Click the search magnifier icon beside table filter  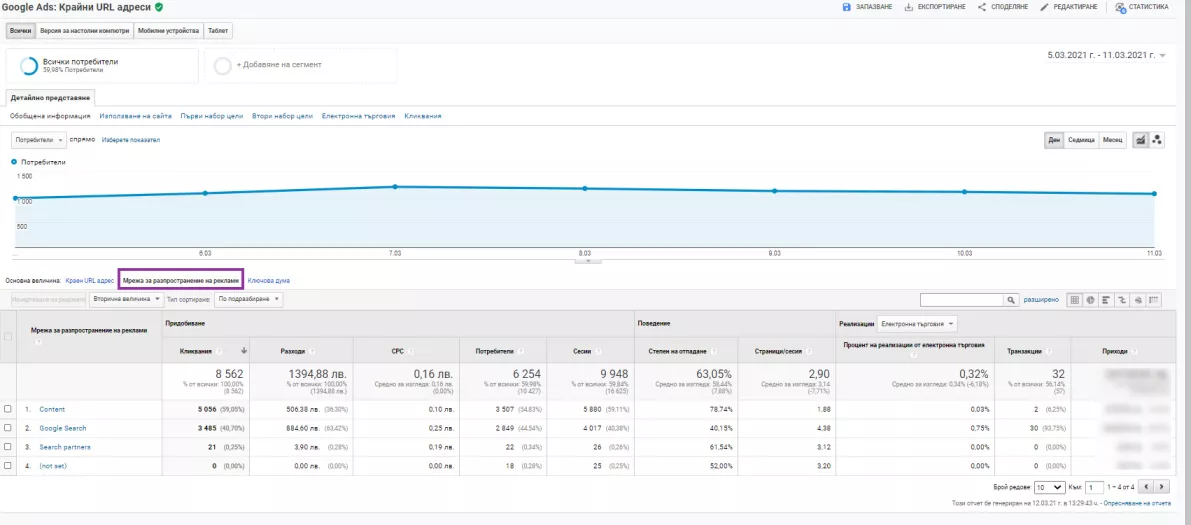tap(1012, 300)
